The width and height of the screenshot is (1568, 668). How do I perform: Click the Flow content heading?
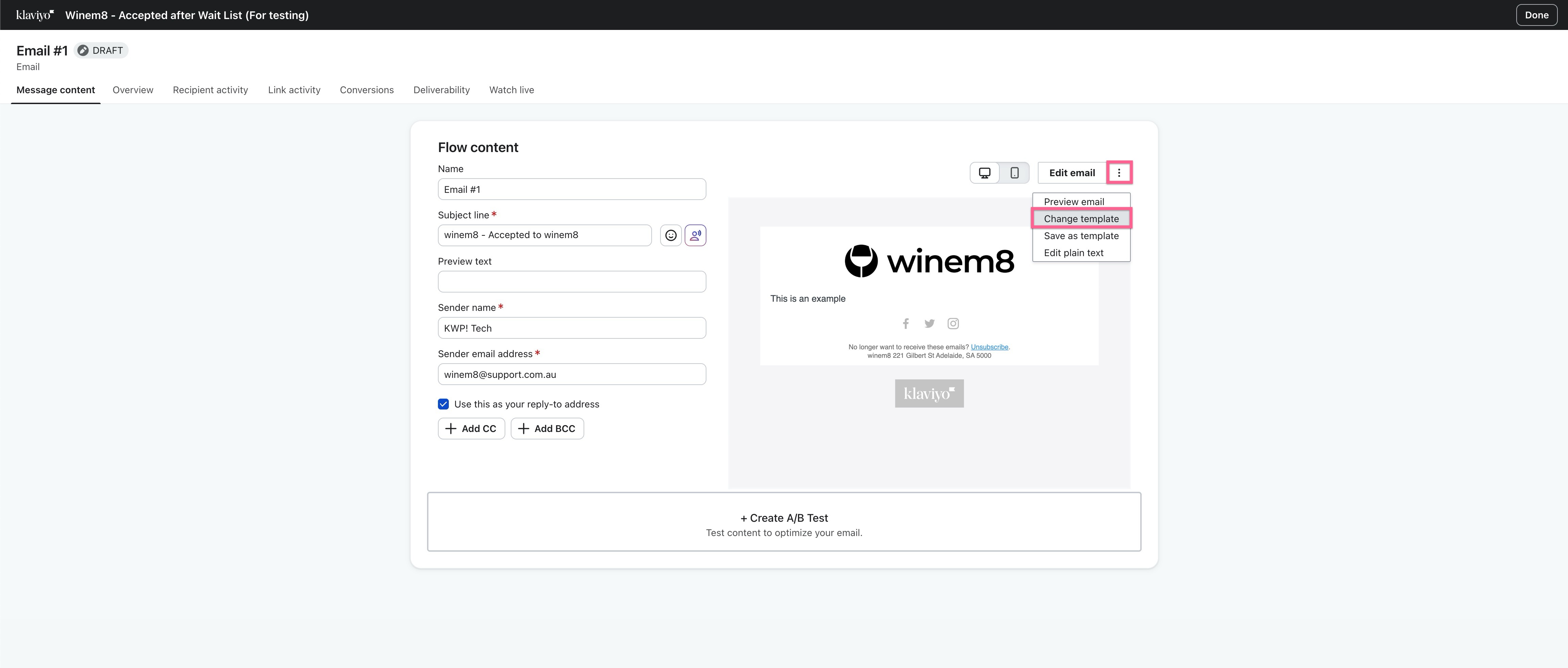[x=478, y=147]
